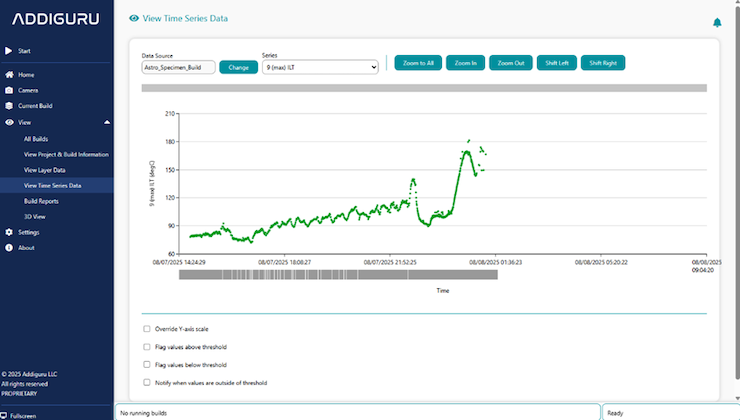740x420 pixels.
Task: Check Flag values above threshold
Action: [x=147, y=347]
